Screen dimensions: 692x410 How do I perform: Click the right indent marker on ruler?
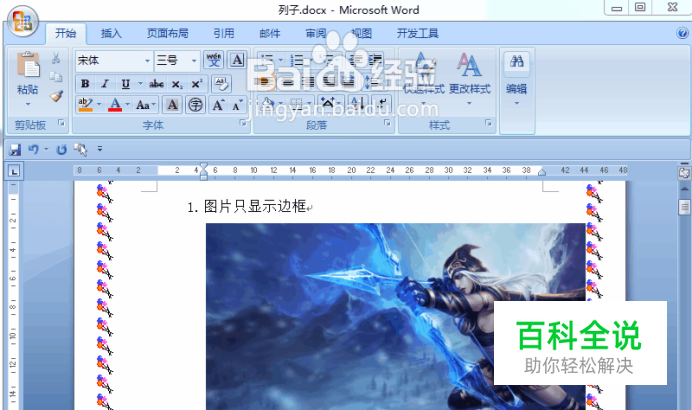point(542,173)
